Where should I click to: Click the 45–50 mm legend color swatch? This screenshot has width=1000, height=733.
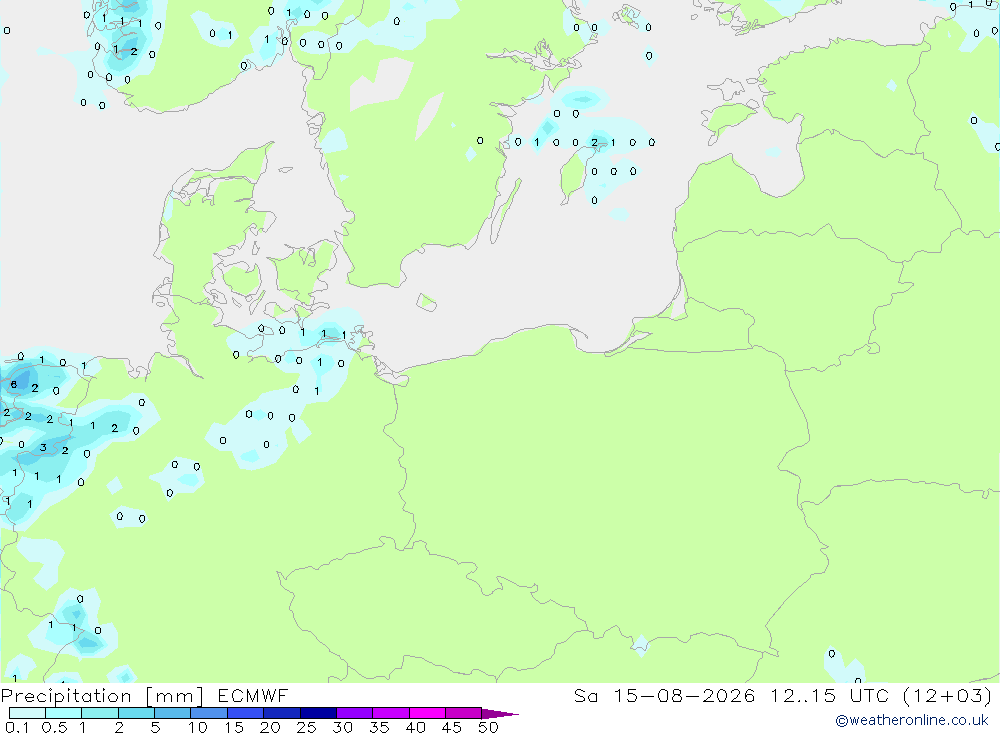pyautogui.click(x=464, y=713)
